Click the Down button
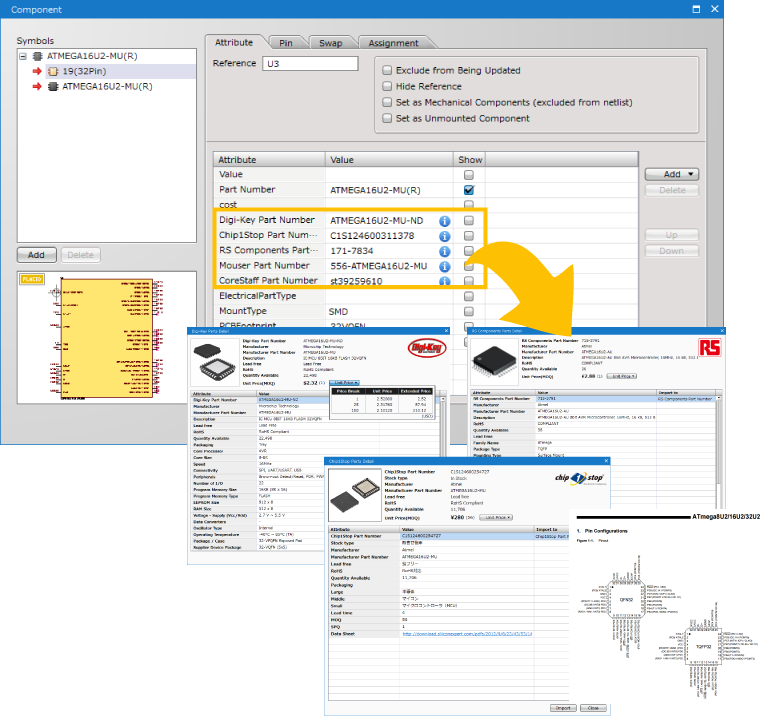The height and width of the screenshot is (716, 770). click(x=671, y=251)
